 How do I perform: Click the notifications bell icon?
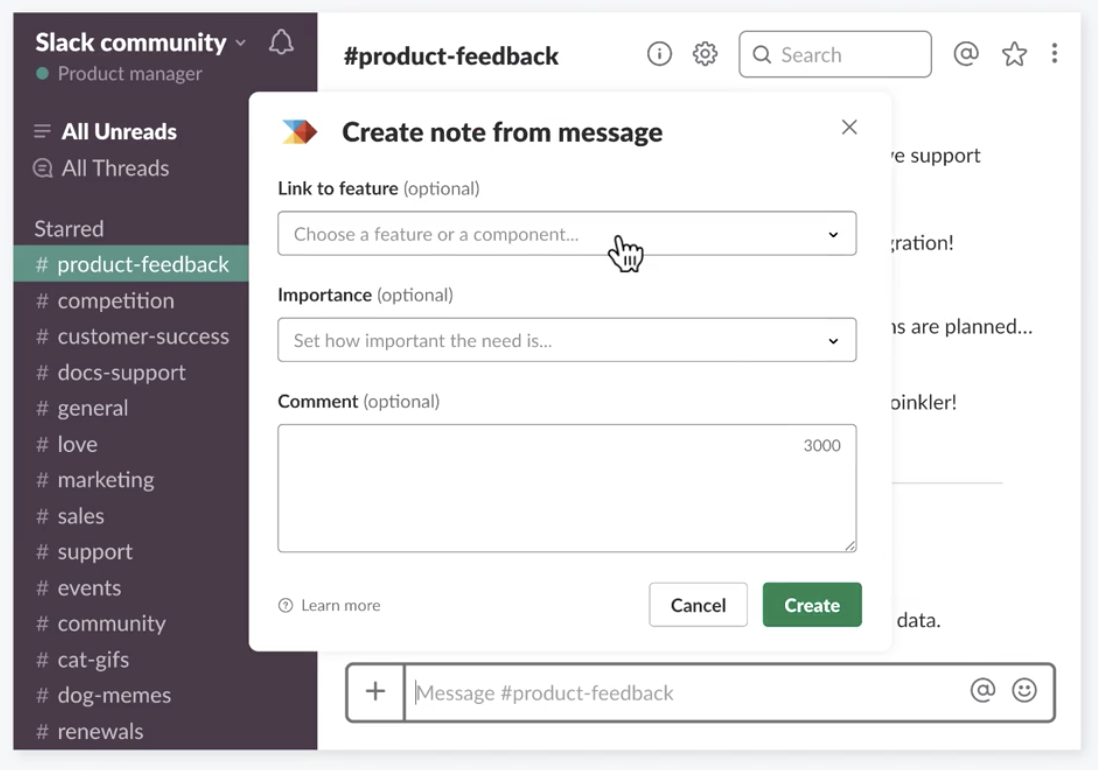[281, 43]
